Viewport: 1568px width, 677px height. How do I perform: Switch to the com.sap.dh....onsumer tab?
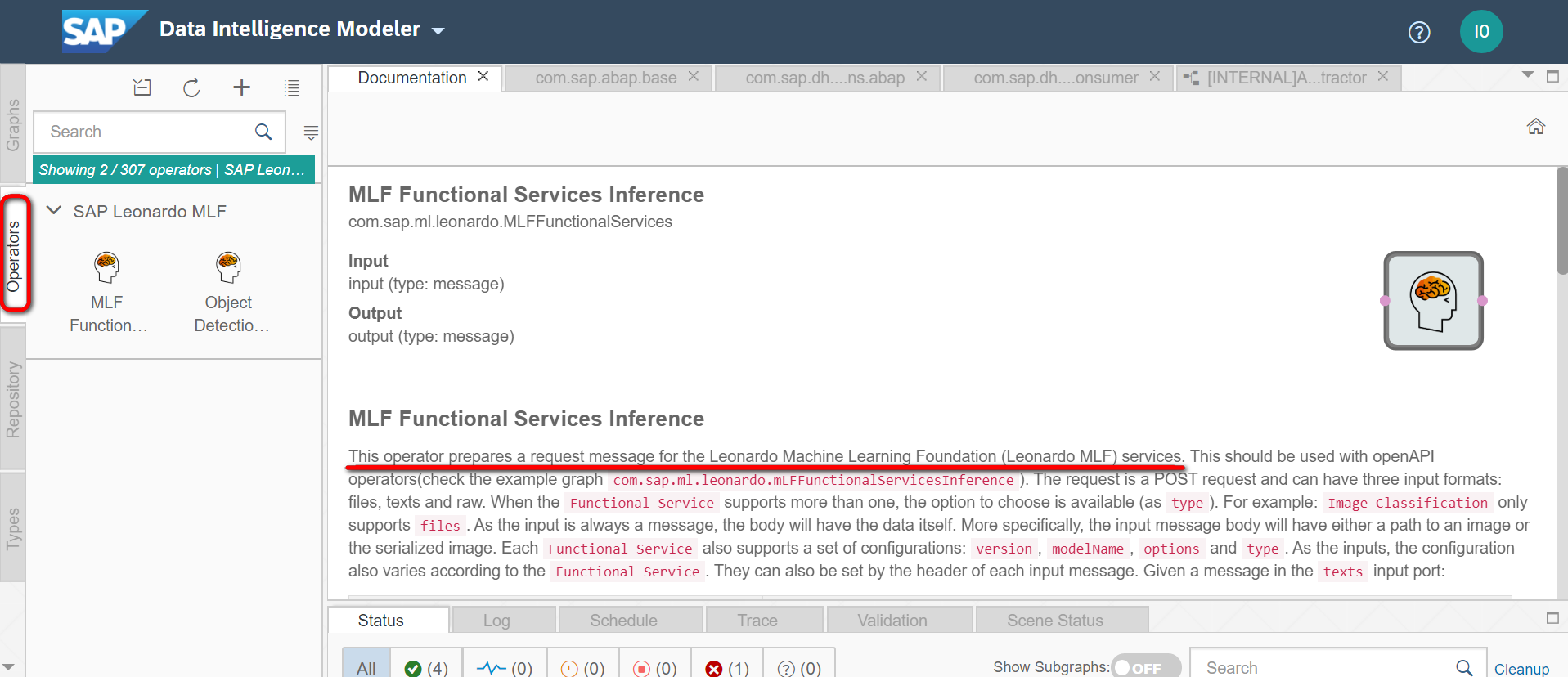pos(1055,78)
